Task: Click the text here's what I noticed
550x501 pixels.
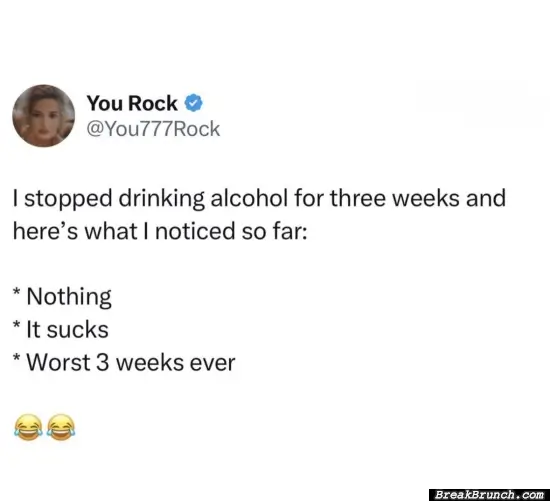Action: point(124,232)
